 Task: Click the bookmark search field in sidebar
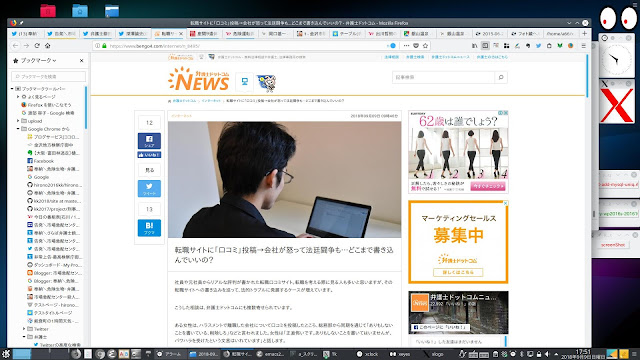pos(49,76)
